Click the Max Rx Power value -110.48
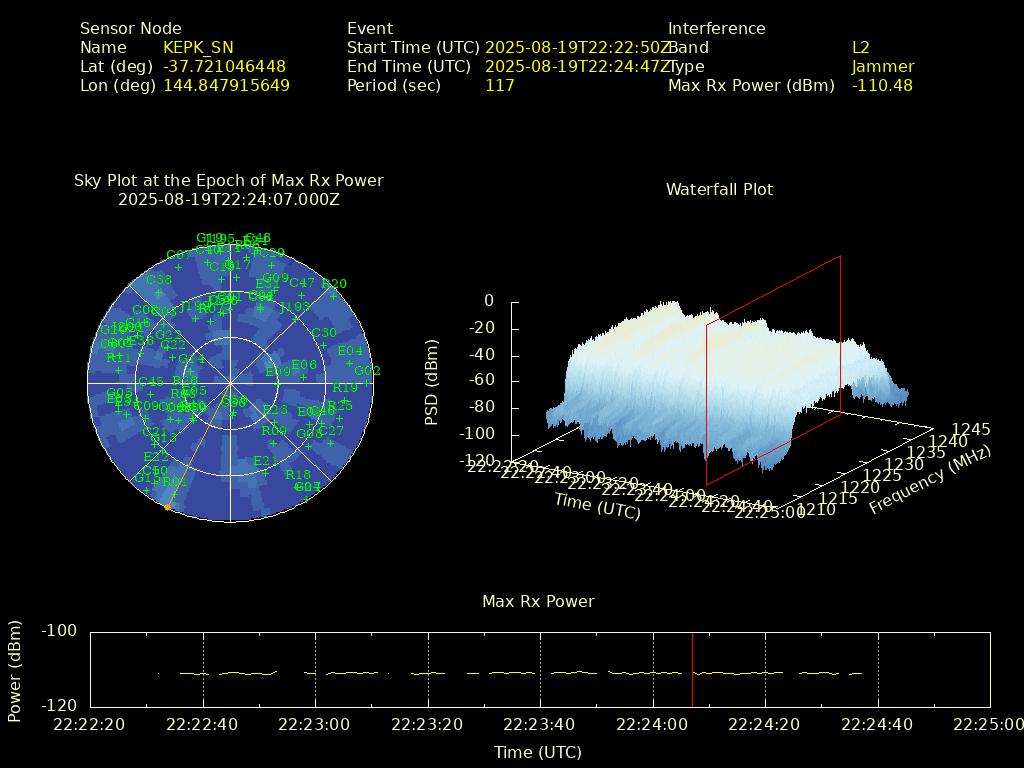The image size is (1024, 768). (881, 86)
